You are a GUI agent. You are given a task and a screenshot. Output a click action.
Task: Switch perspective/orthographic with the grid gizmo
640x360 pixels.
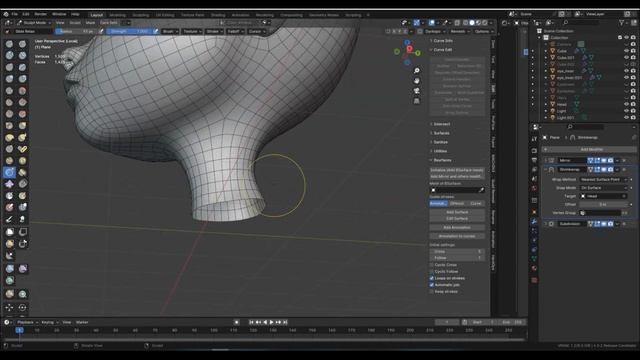pos(416,101)
